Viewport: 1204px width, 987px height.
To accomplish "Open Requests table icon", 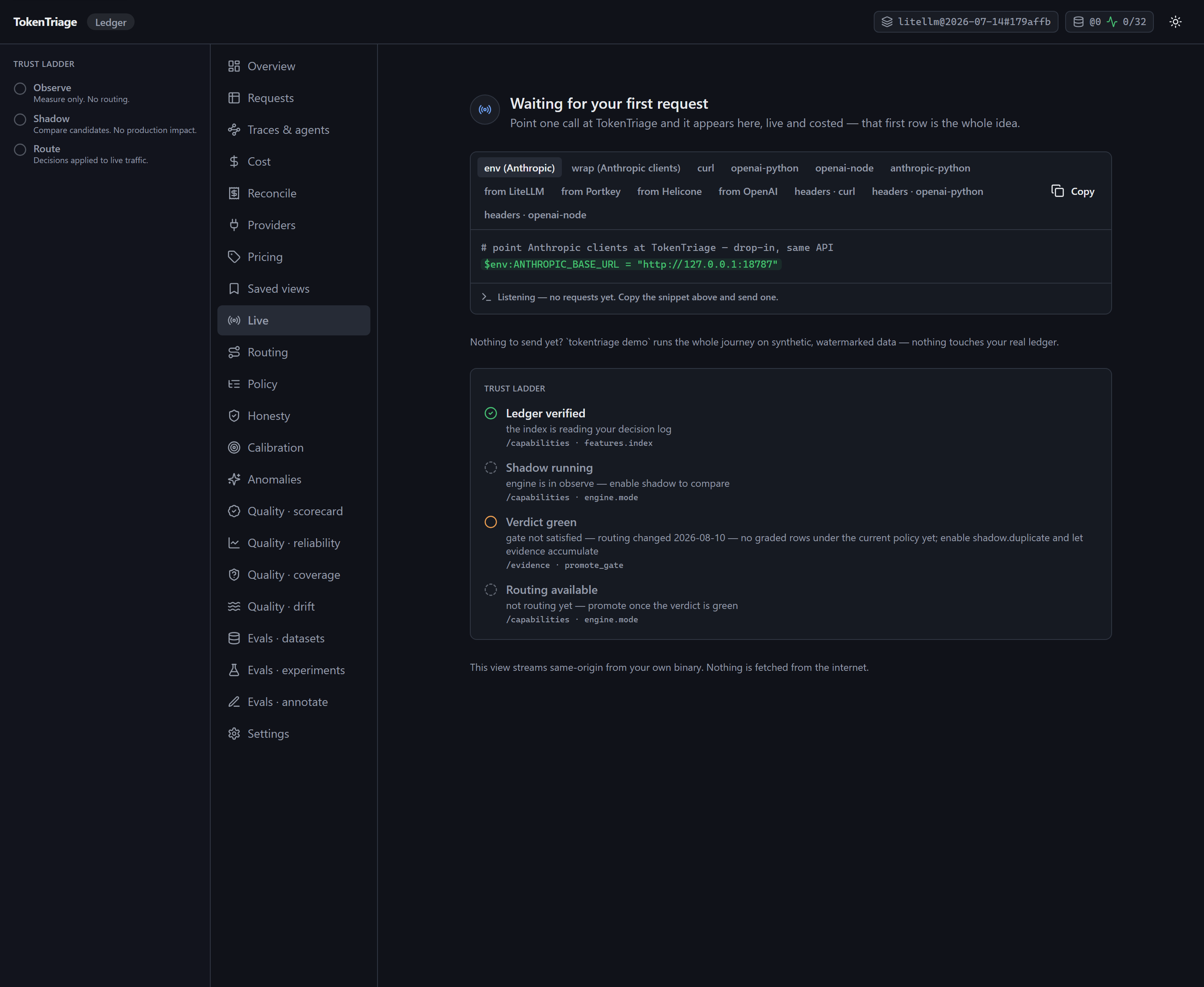I will click(234, 98).
